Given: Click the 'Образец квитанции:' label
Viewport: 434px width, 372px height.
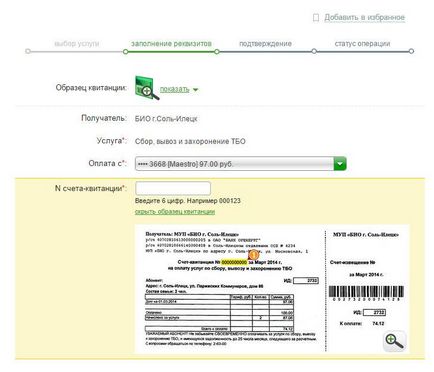Looking at the screenshot, I should point(91,88).
